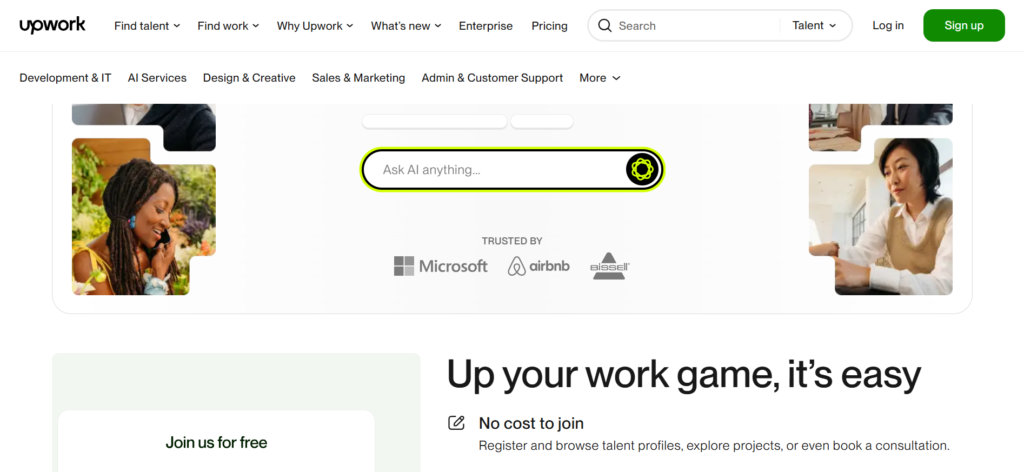1024x472 pixels.
Task: Open the Pricing page
Action: click(549, 26)
